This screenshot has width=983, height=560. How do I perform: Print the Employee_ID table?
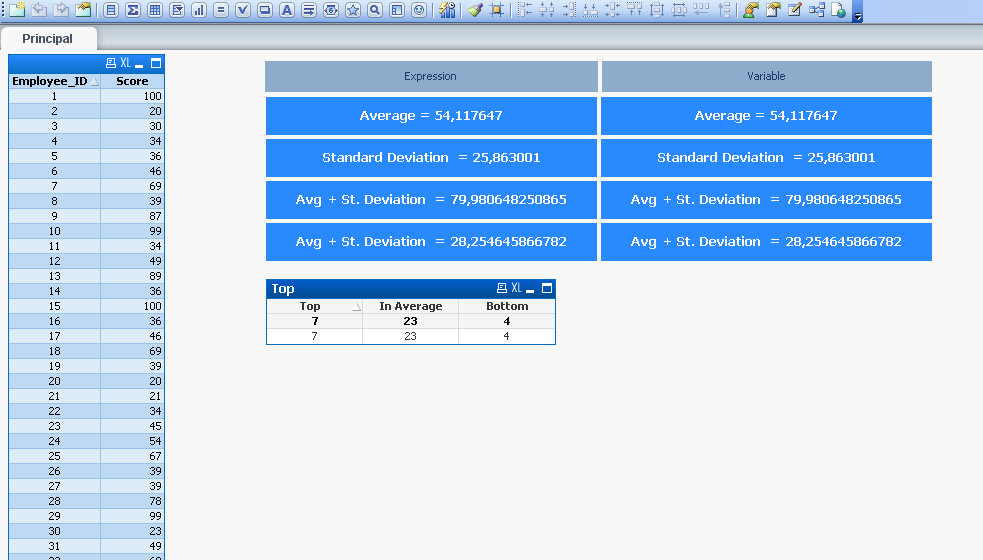click(111, 63)
